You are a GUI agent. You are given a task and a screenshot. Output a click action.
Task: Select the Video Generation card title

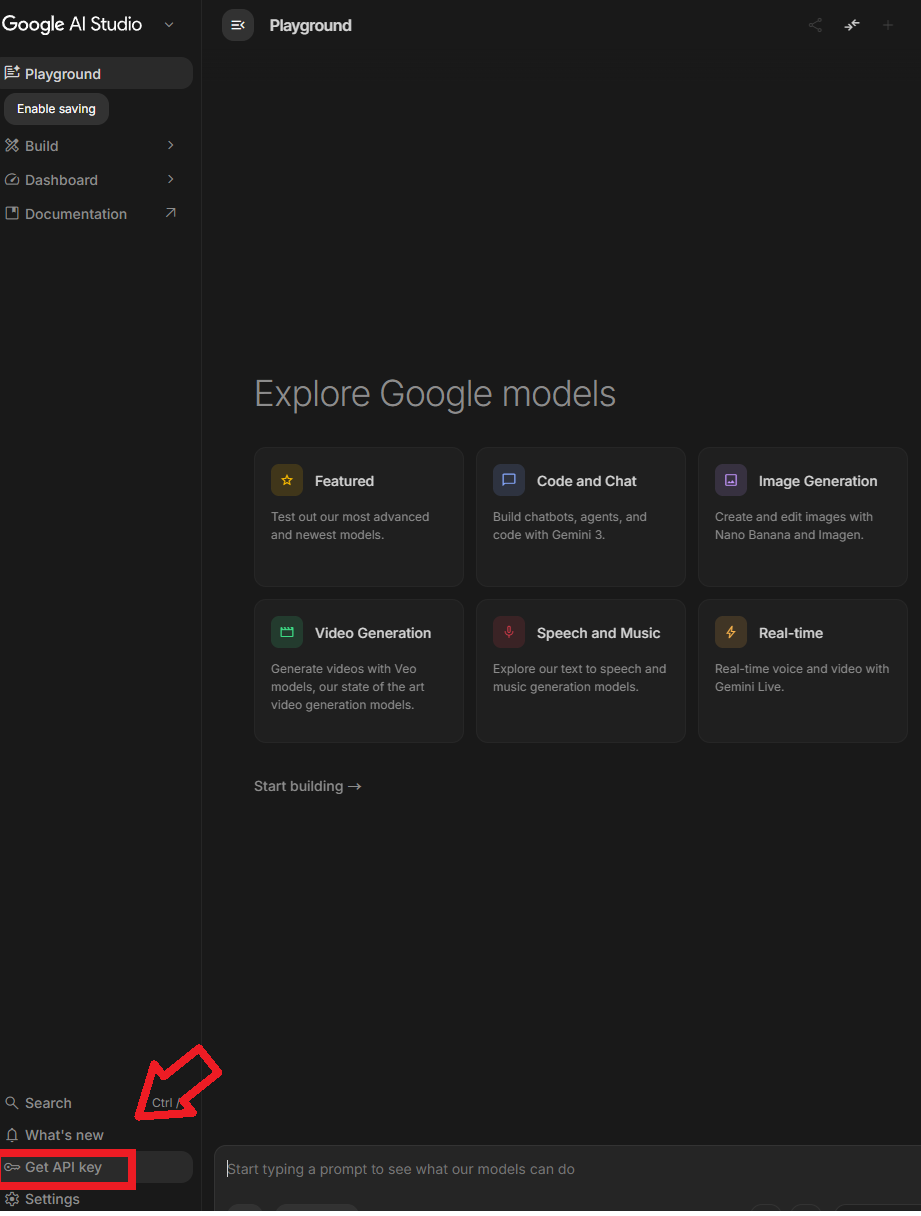coord(373,633)
